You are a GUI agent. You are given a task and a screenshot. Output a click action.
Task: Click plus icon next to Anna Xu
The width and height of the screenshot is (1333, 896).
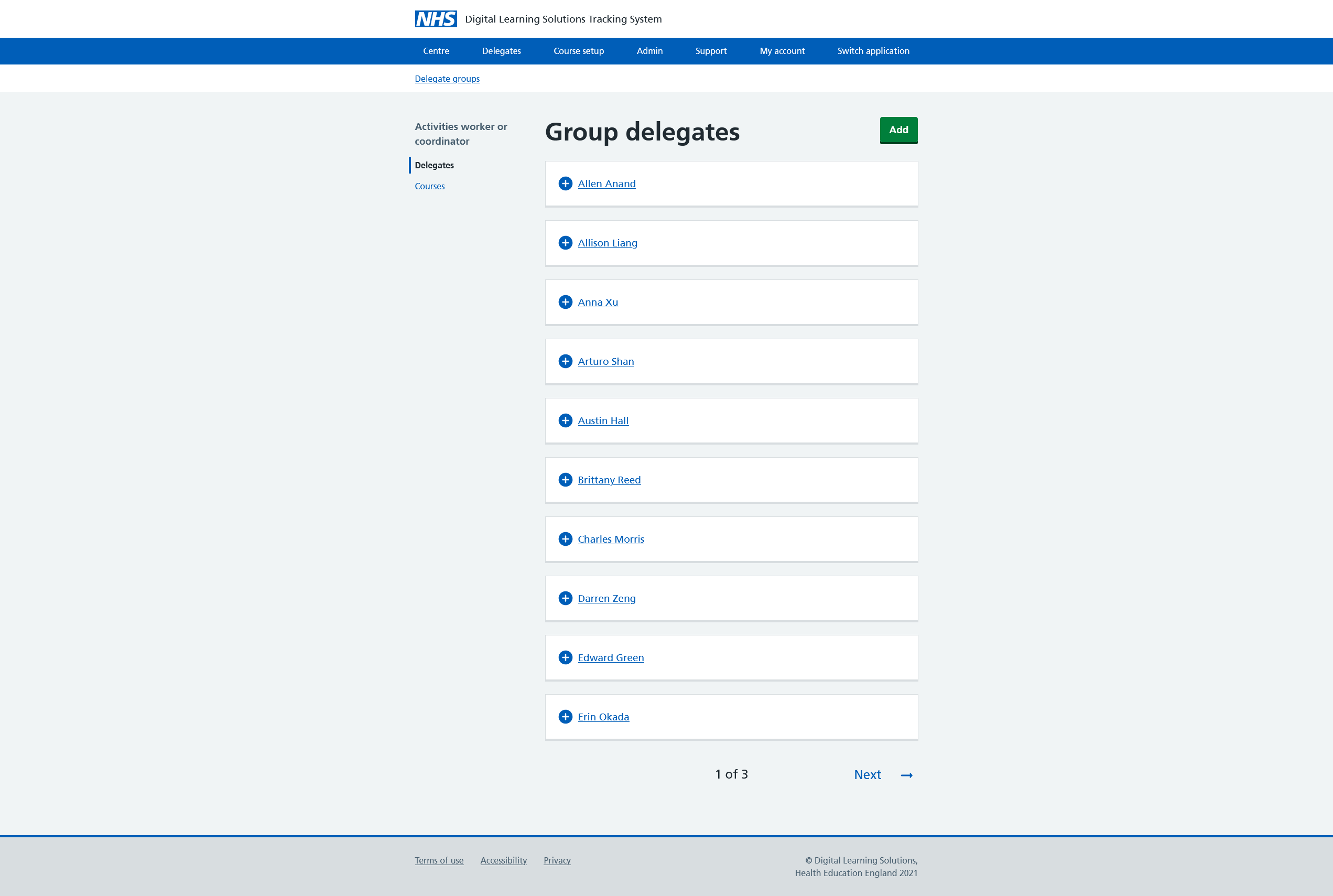point(565,303)
